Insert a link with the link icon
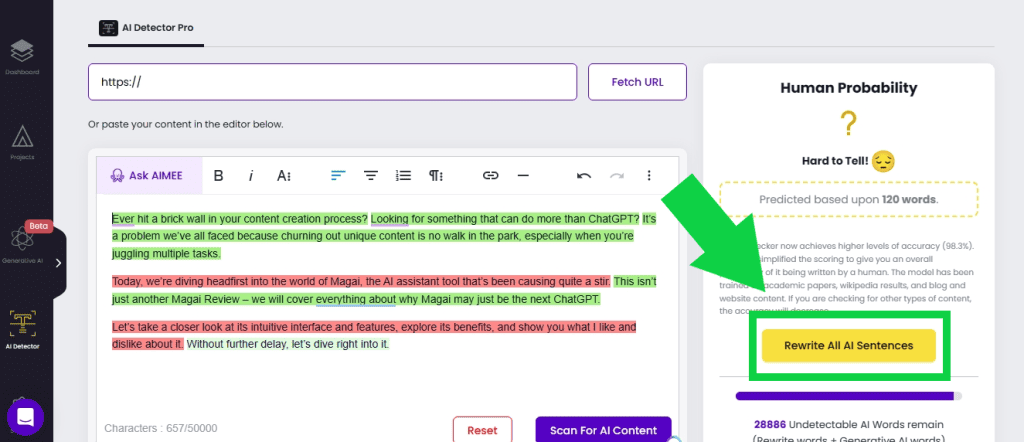 490,176
